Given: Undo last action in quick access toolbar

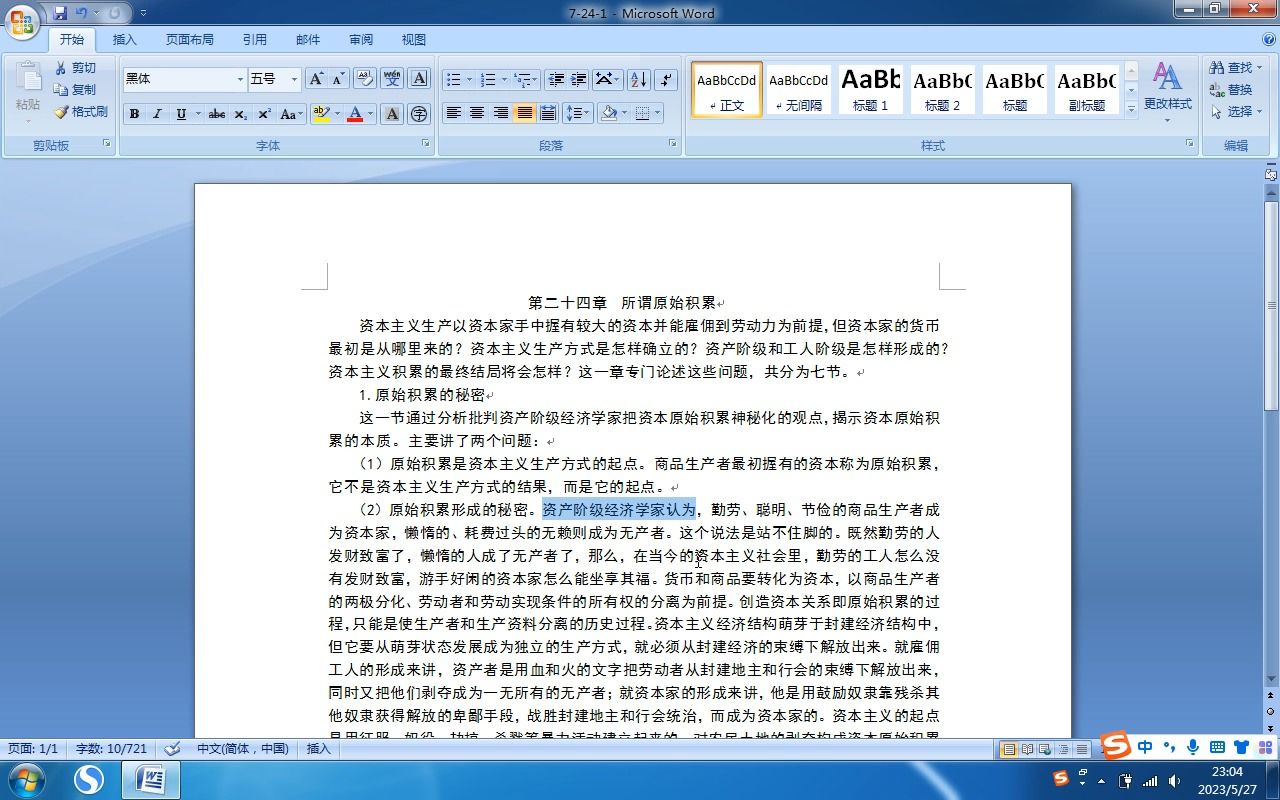Looking at the screenshot, I should [82, 13].
